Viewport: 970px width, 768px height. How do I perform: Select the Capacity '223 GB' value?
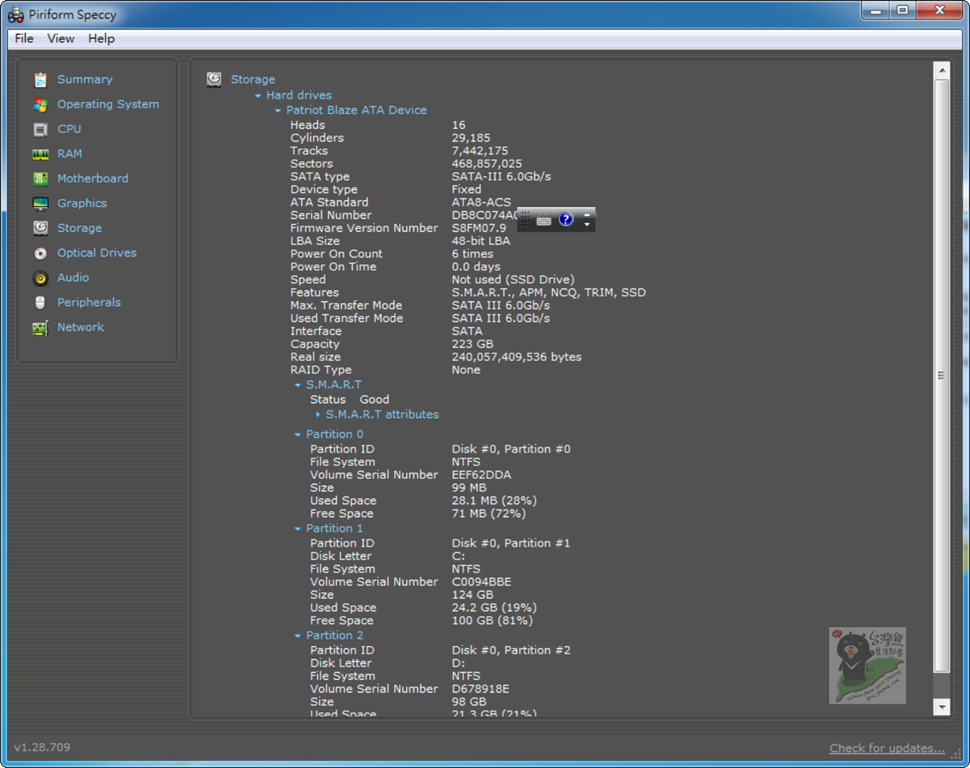(472, 344)
